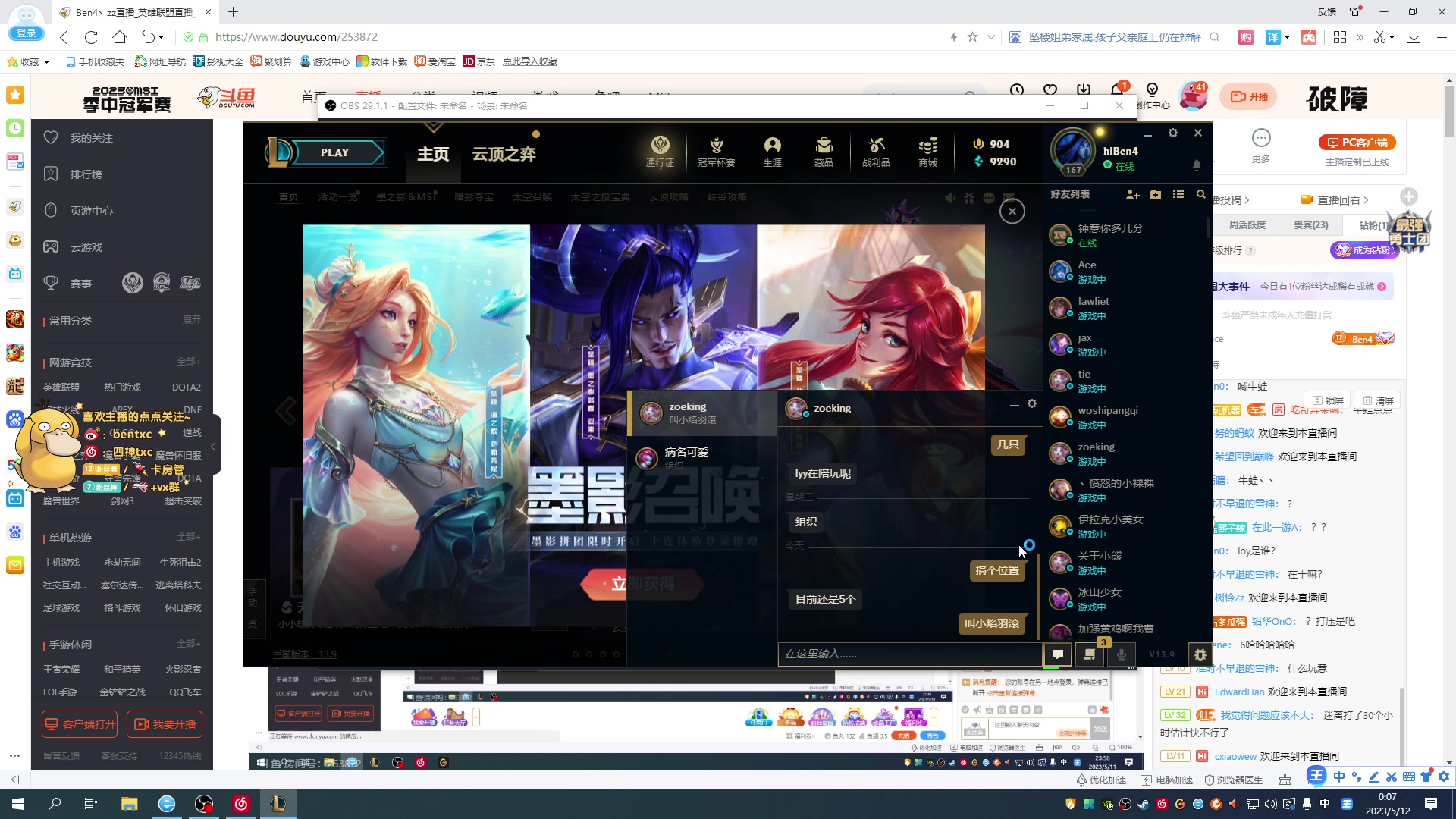Open the bug report icon
Screen dimensions: 1456x819
1200,654
